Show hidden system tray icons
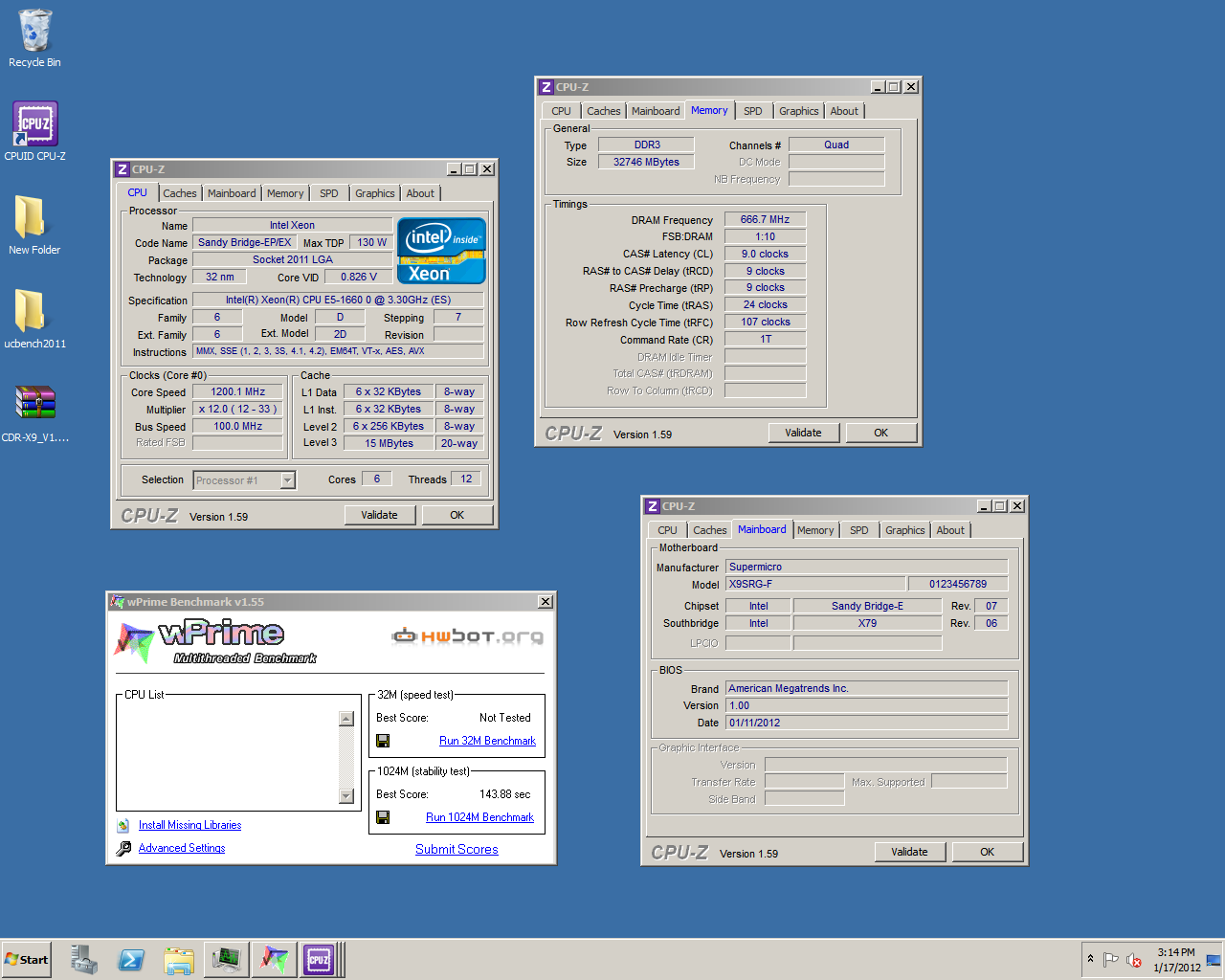Viewport: 1225px width, 980px height. pyautogui.click(x=1090, y=959)
